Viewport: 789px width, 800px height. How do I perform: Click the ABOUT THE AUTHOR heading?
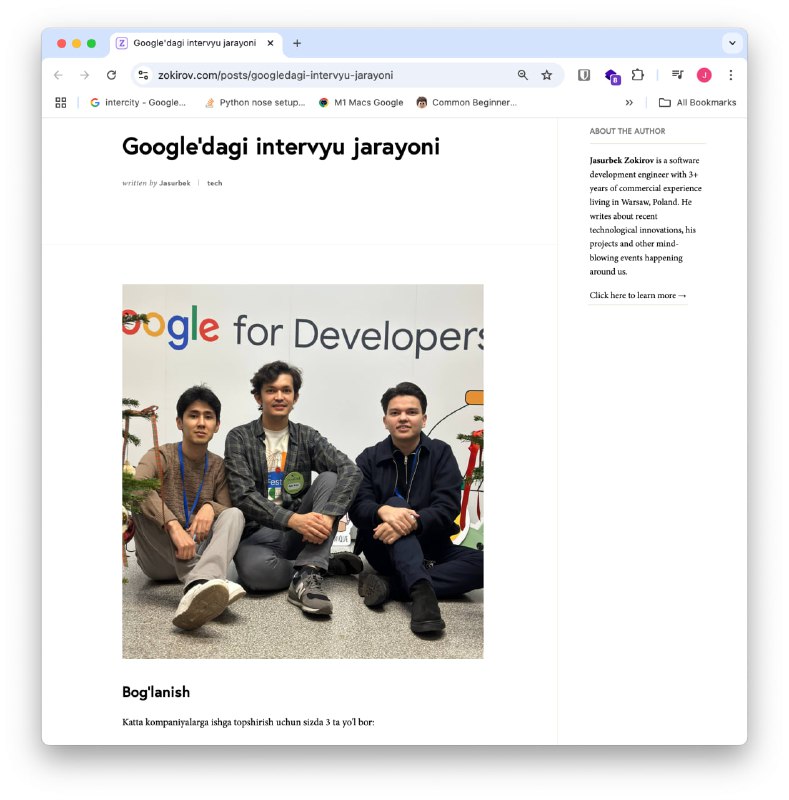tap(627, 131)
